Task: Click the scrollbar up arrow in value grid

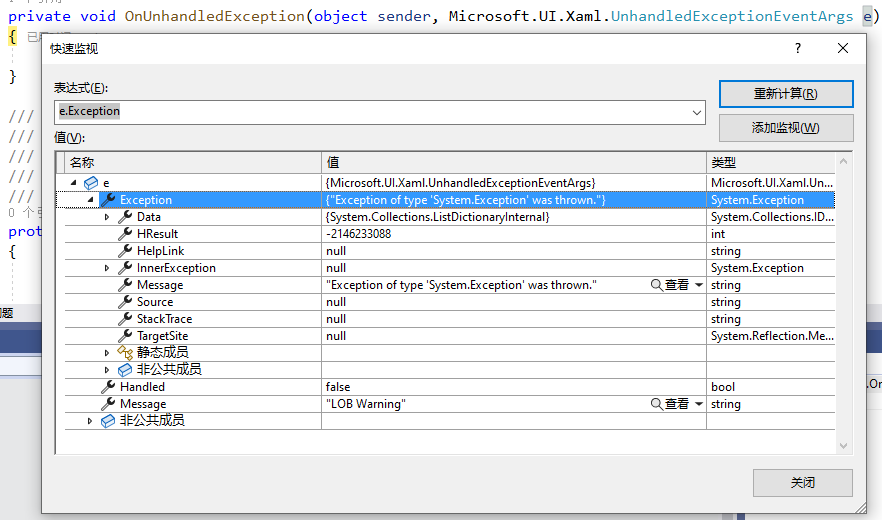Action: click(x=843, y=162)
